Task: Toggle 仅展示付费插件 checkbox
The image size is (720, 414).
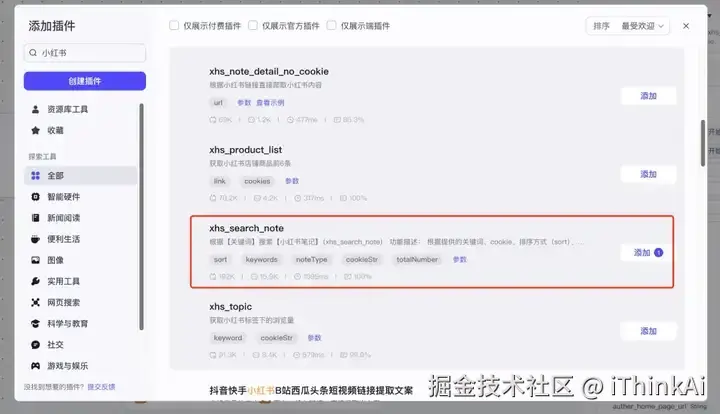Action: 174,25
